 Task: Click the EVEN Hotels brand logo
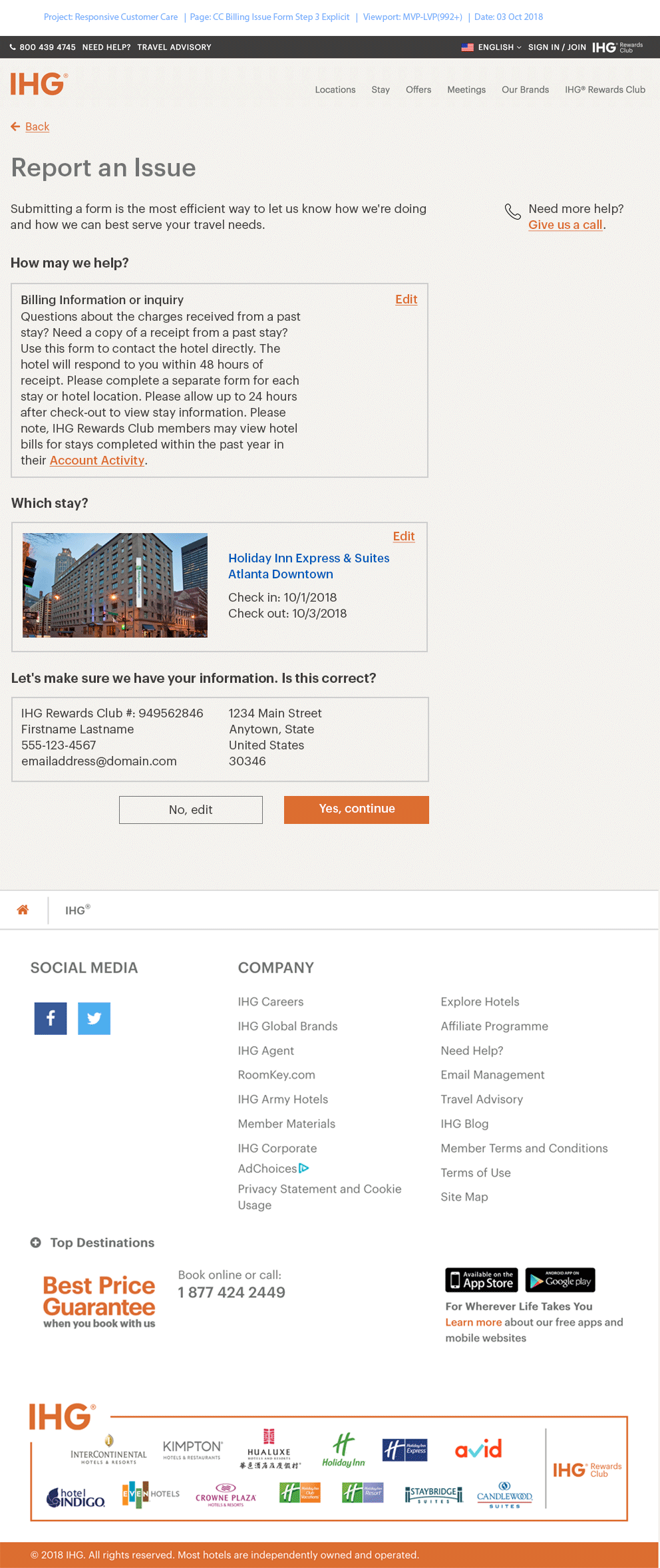click(x=151, y=1494)
